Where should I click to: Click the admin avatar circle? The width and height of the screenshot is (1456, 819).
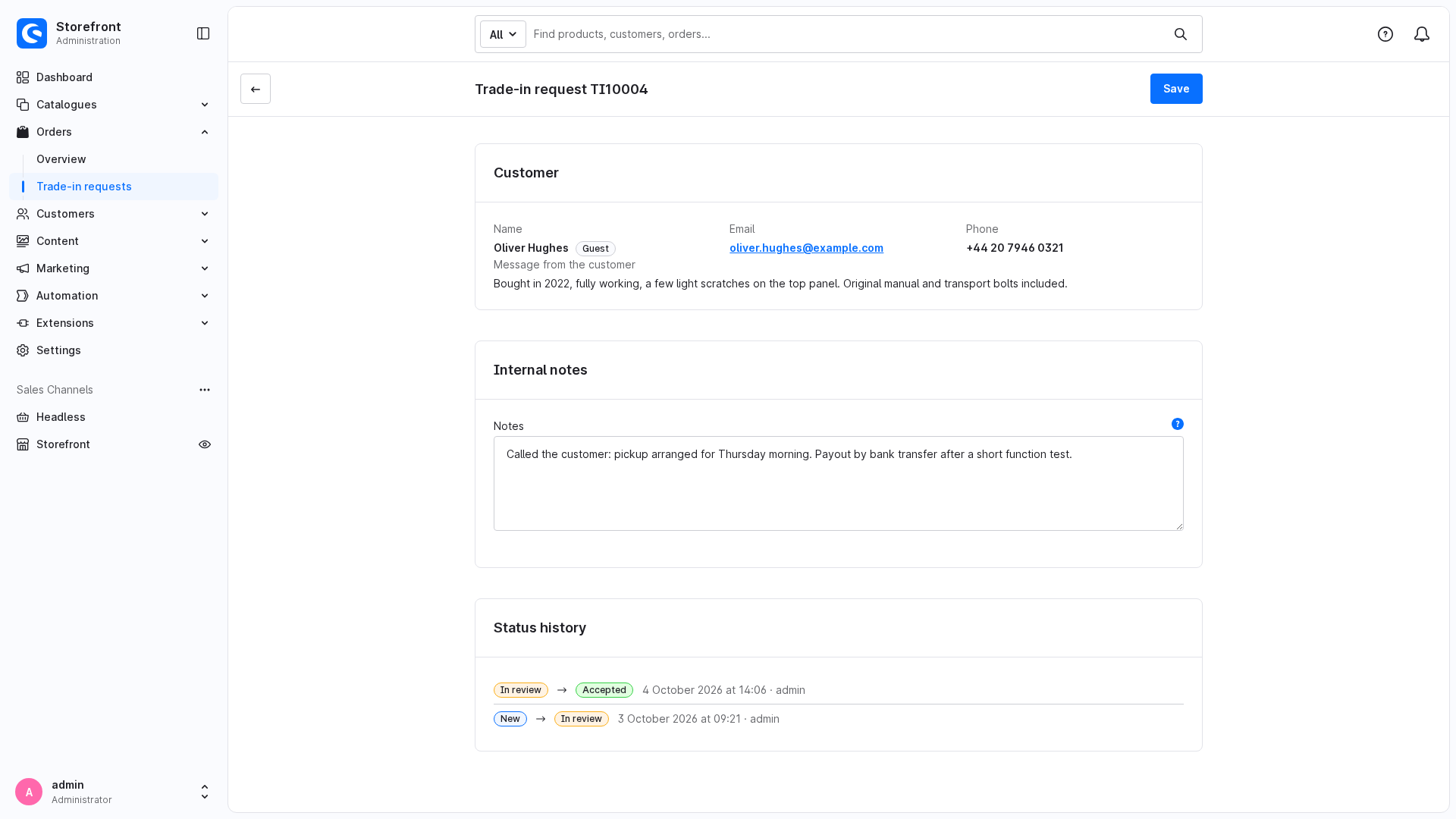click(29, 792)
